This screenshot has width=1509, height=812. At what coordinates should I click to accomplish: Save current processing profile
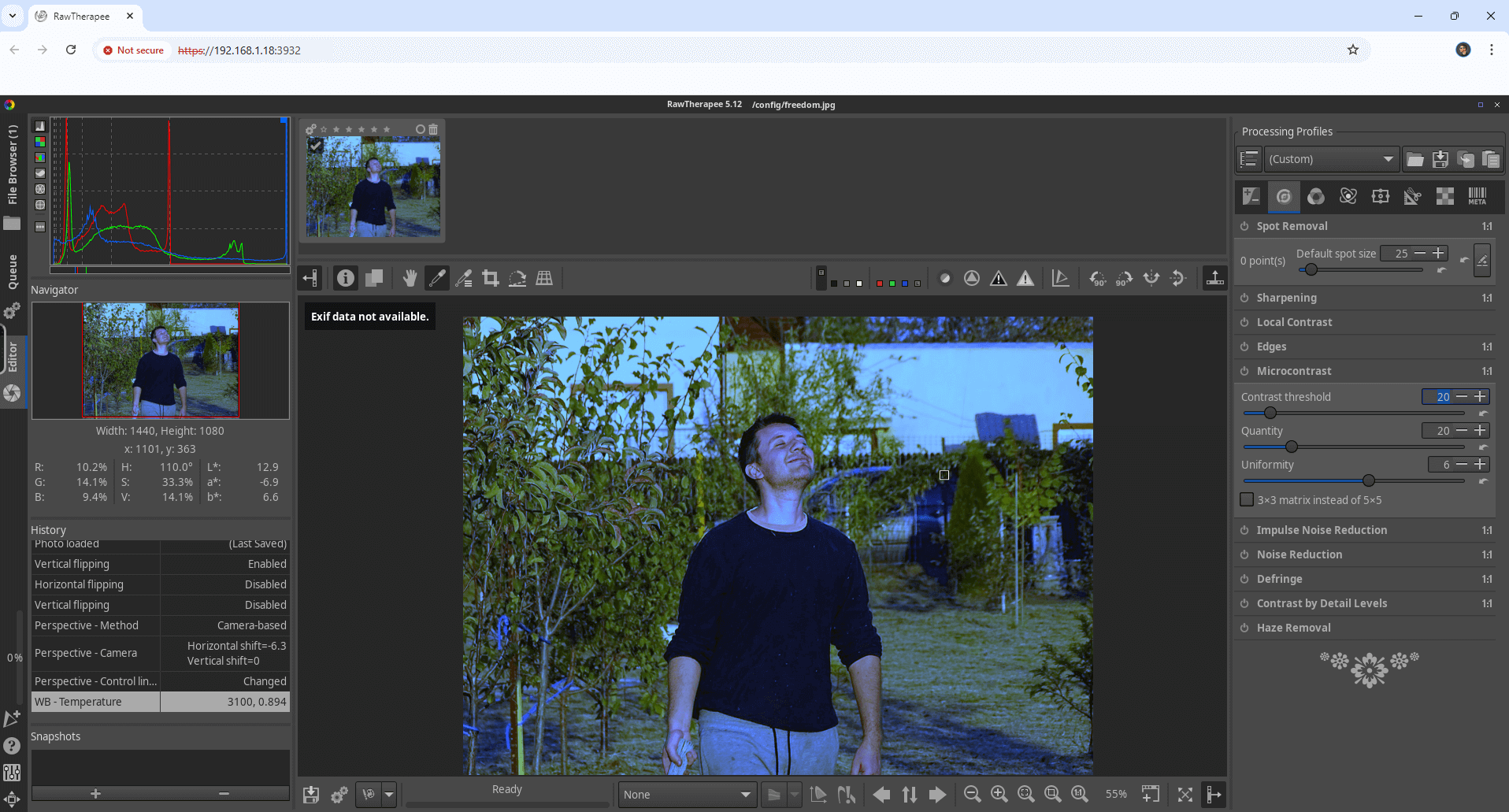tap(1440, 159)
